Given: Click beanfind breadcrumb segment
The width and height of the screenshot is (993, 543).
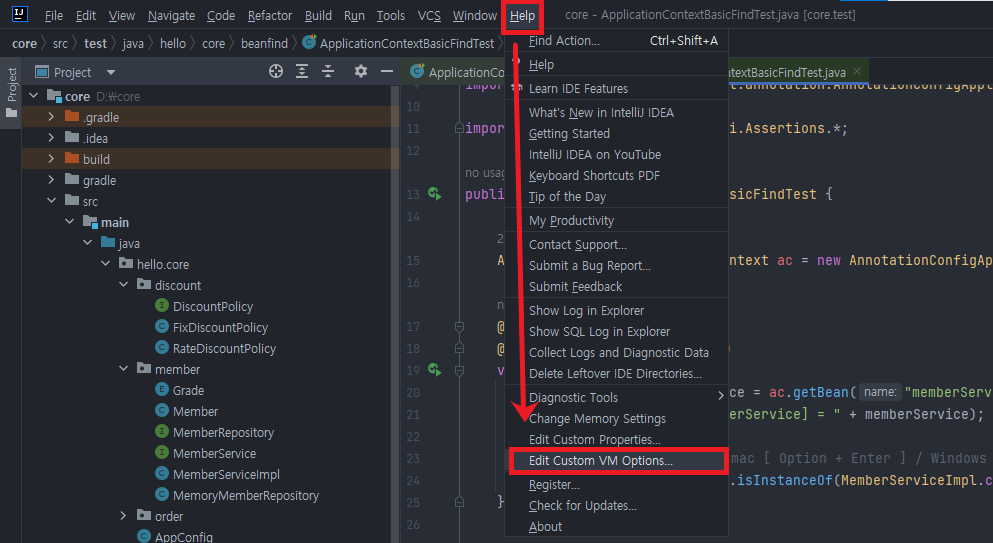Looking at the screenshot, I should 264,43.
